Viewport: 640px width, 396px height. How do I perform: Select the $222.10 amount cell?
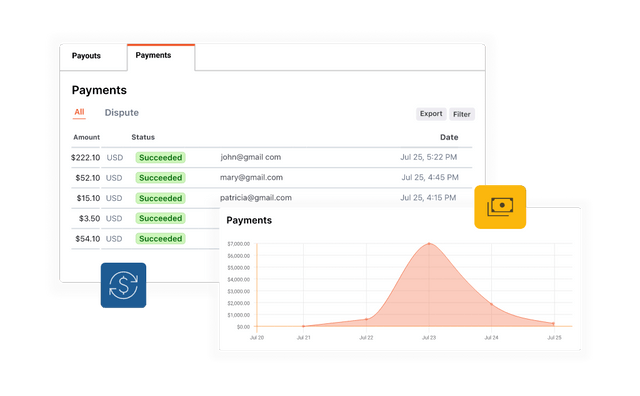(x=85, y=158)
